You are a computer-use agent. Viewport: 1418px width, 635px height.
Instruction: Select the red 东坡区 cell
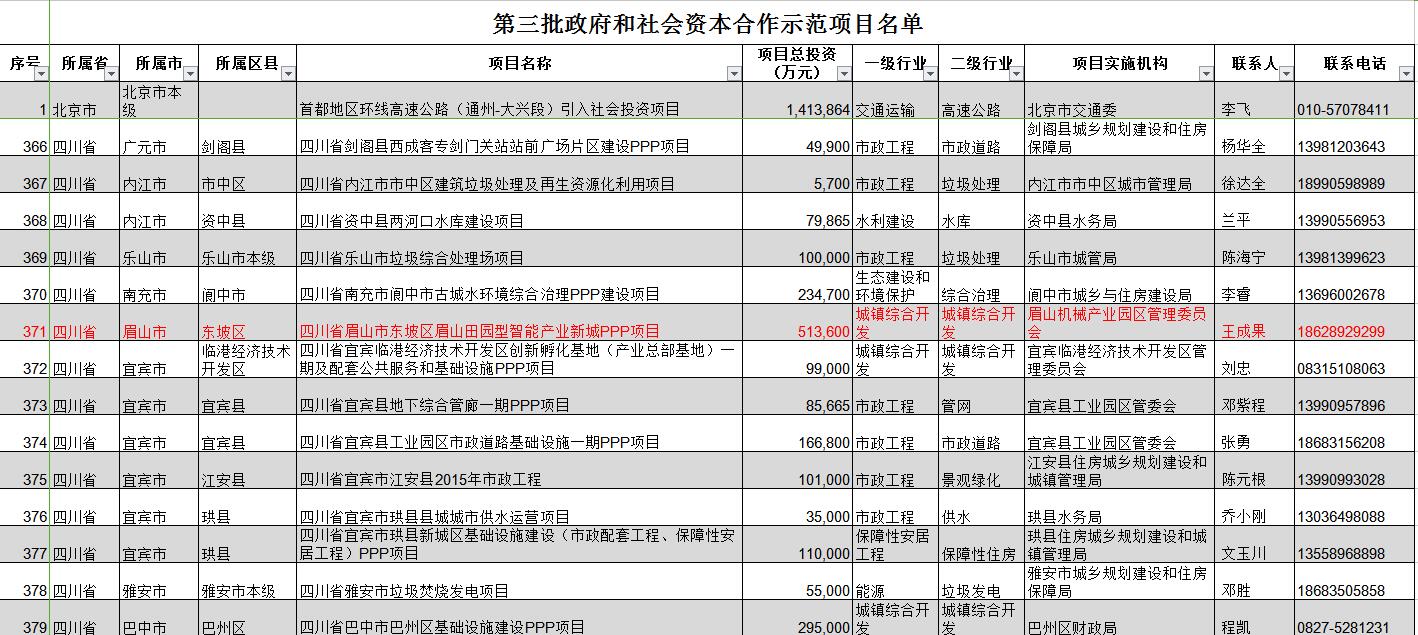pos(248,323)
